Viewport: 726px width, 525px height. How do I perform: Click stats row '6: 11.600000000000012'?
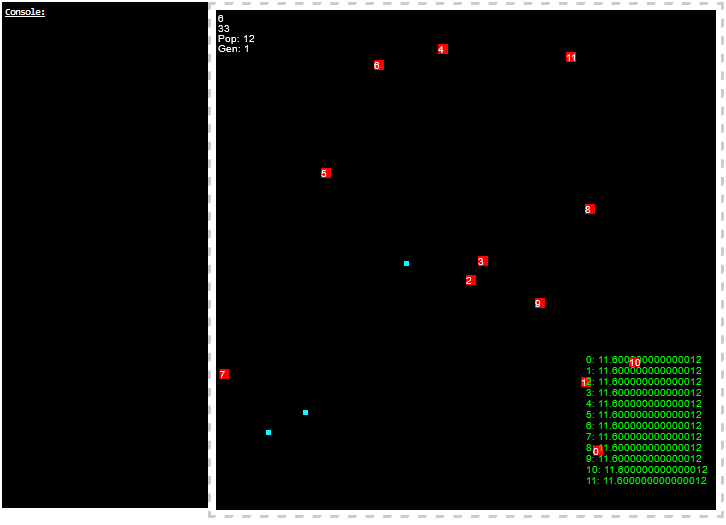click(x=644, y=426)
